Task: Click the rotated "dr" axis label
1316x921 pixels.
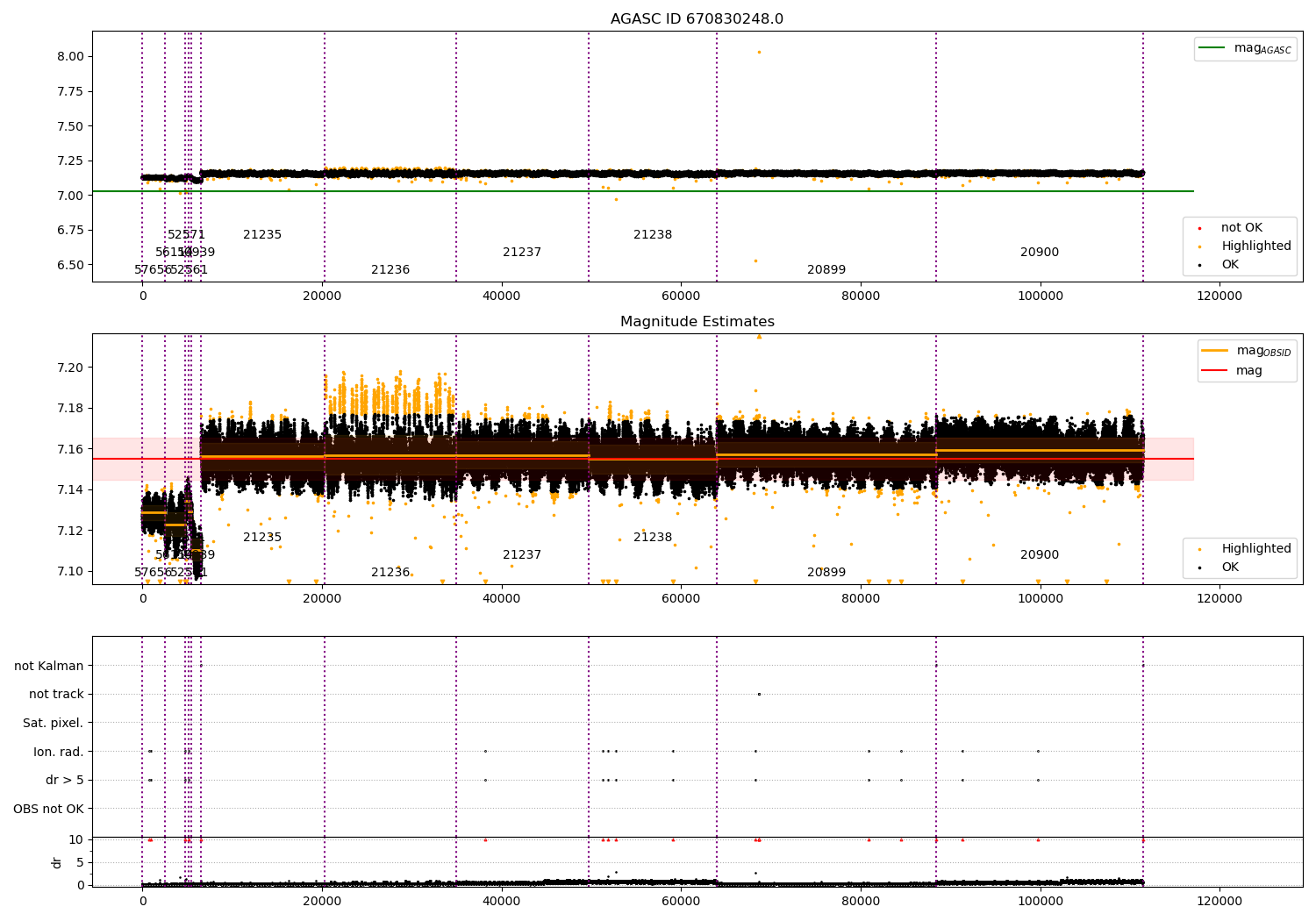Action: 57,862
